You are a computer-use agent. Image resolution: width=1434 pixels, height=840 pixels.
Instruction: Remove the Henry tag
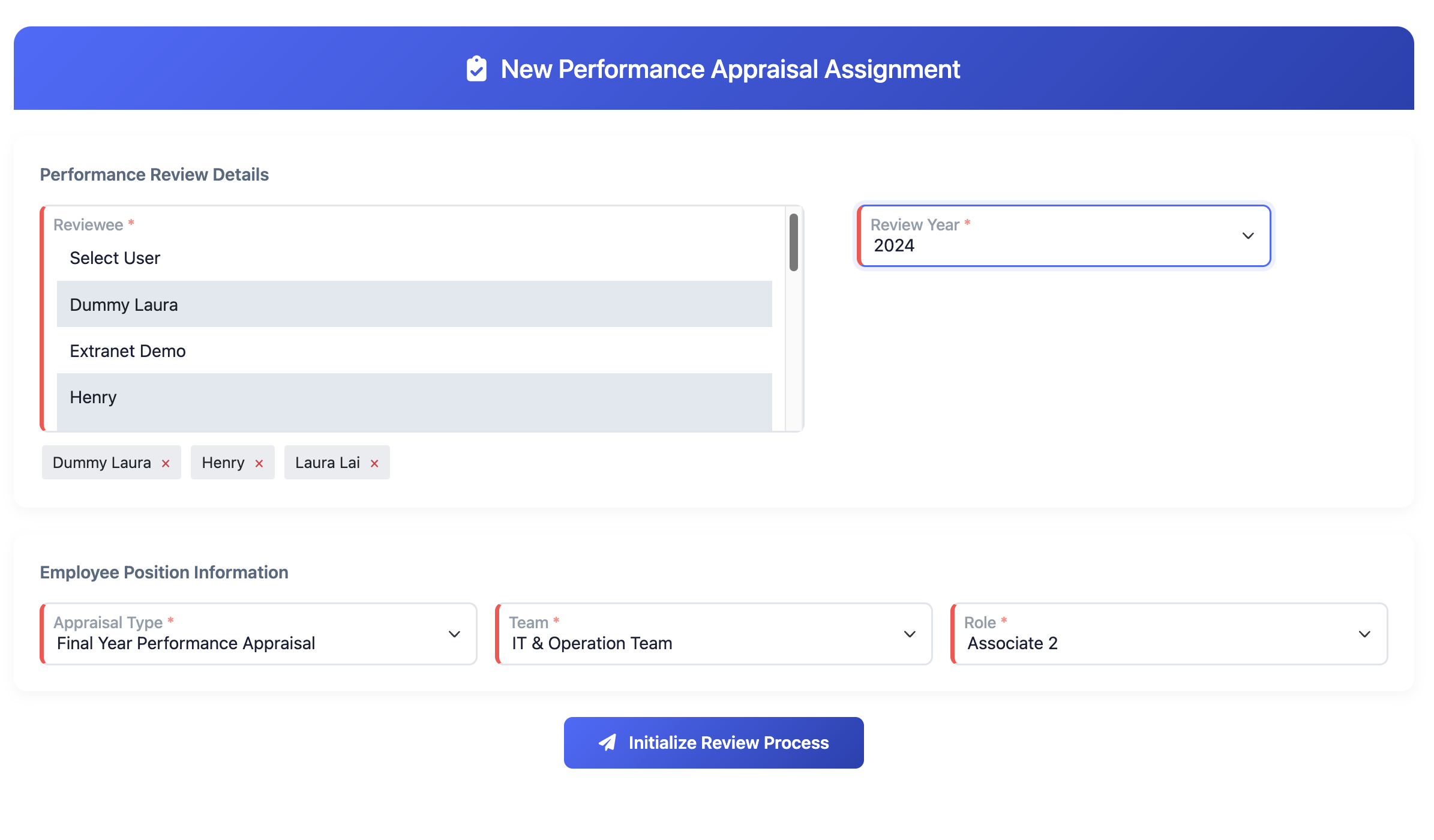(x=259, y=463)
